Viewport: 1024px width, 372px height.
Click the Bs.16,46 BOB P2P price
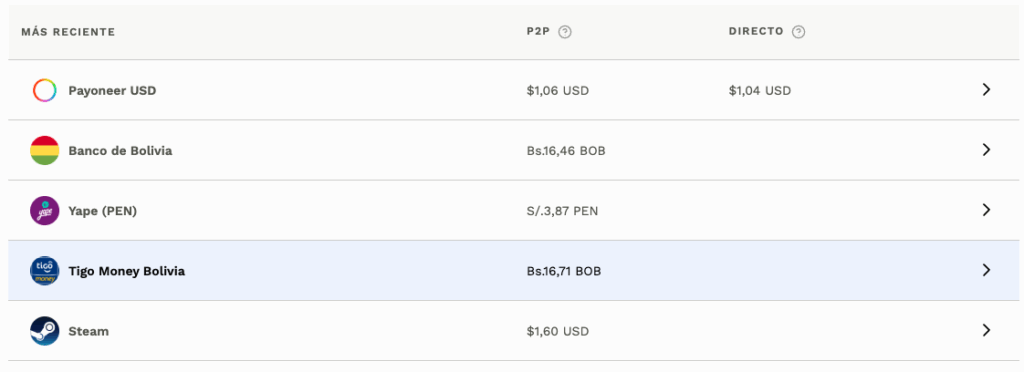[x=566, y=151]
